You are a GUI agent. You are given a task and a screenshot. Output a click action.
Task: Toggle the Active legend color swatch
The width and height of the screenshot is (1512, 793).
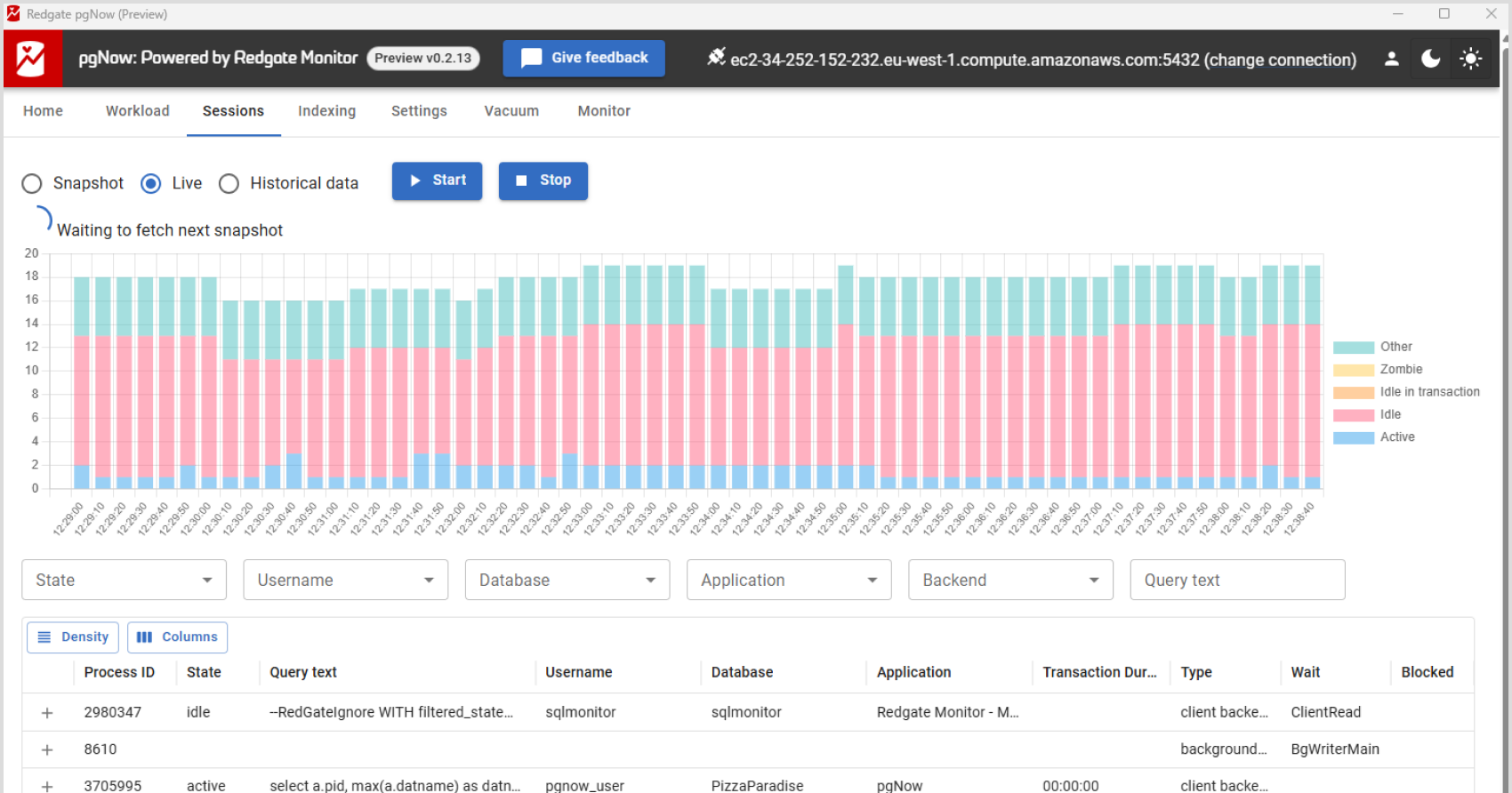point(1353,437)
